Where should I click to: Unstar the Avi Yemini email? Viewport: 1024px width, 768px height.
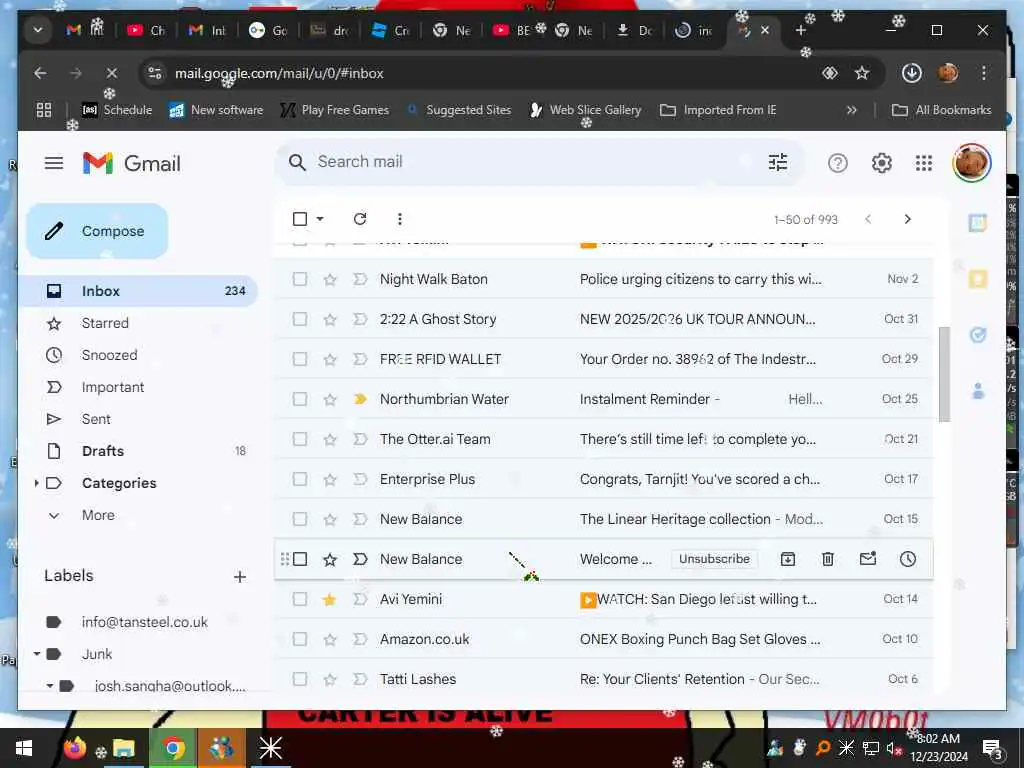pos(330,600)
